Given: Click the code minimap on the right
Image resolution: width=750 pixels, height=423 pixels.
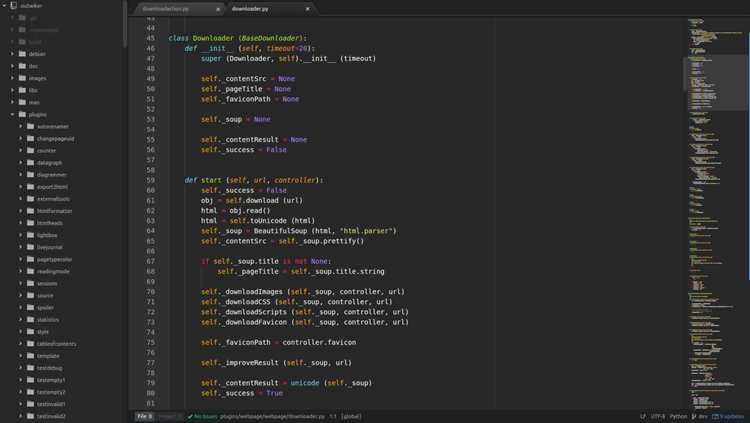Looking at the screenshot, I should 716,213.
